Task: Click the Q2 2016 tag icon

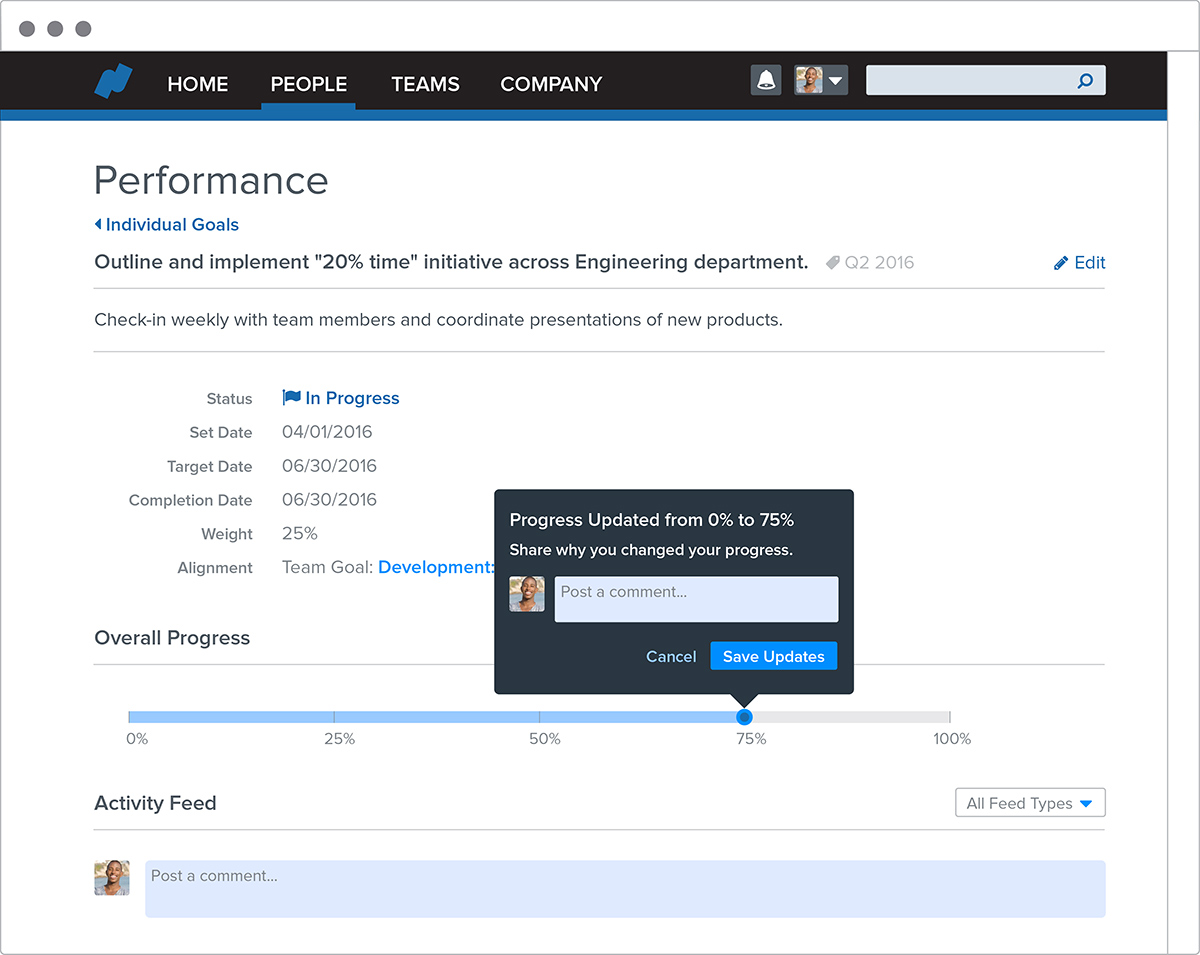Action: pyautogui.click(x=832, y=263)
